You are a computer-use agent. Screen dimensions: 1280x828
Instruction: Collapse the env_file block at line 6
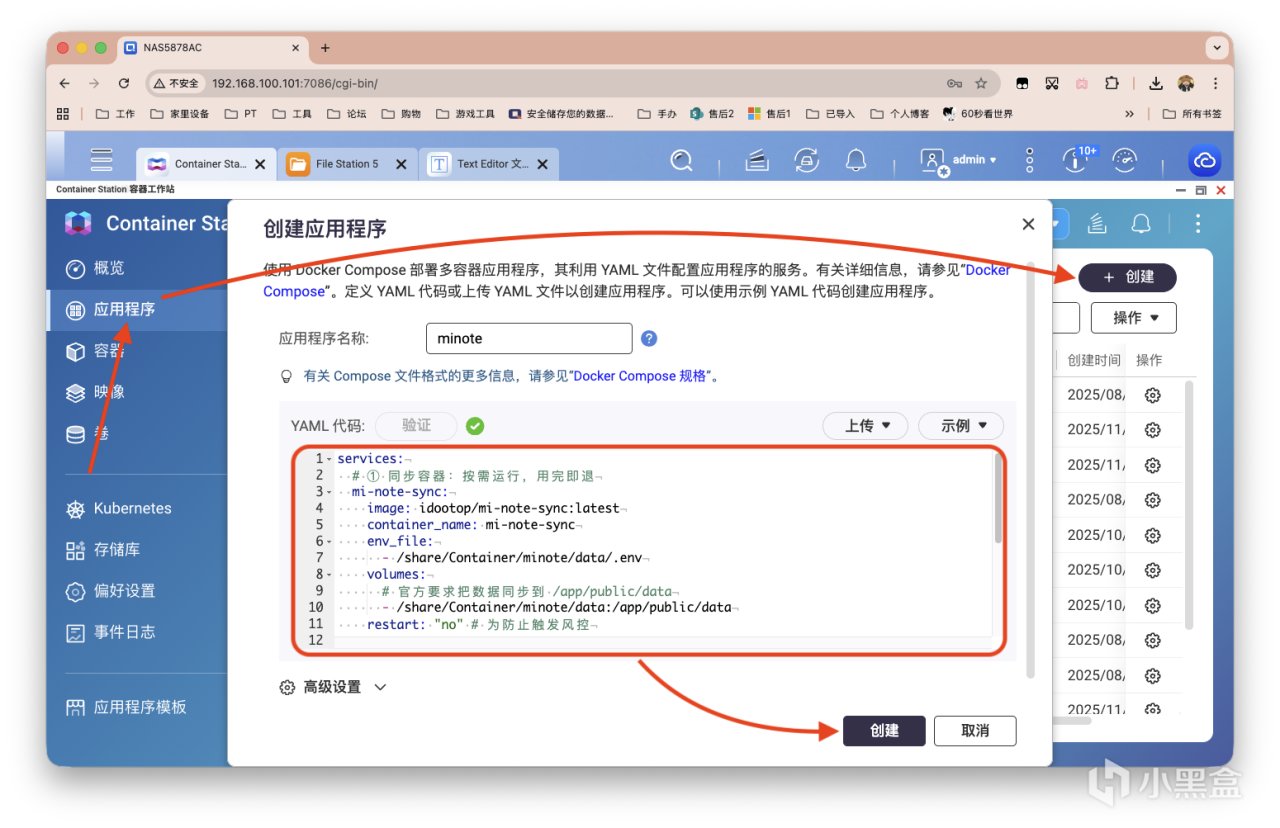coord(330,541)
